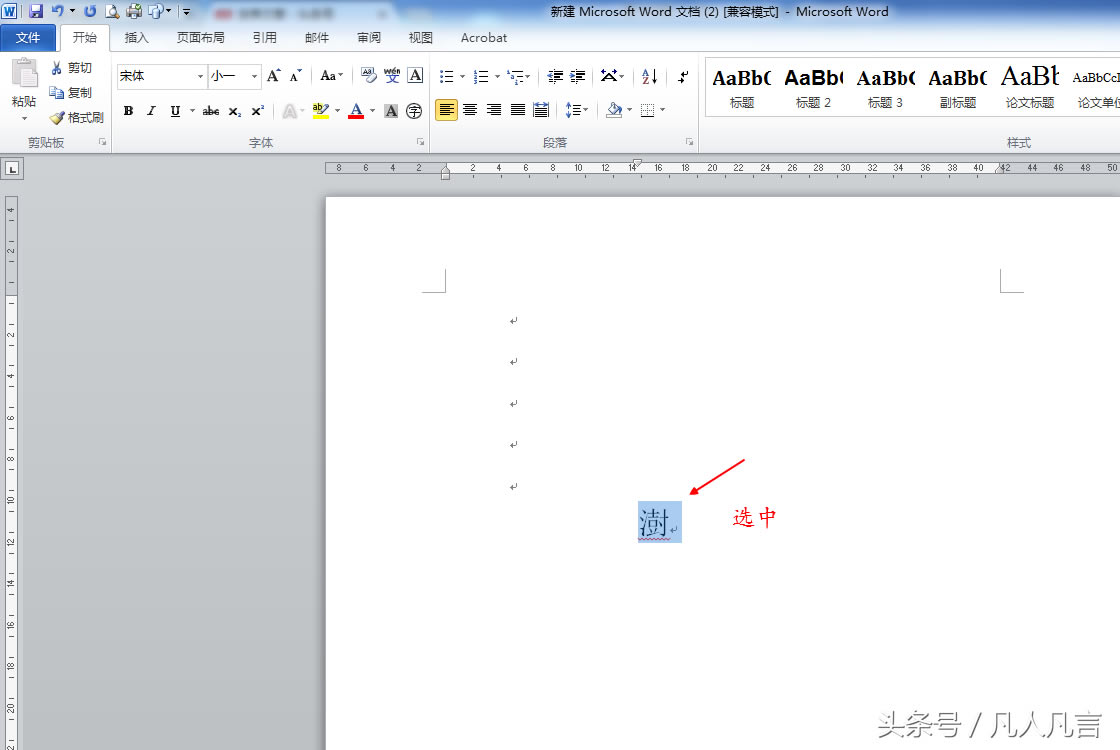Viewport: 1120px width, 750px height.
Task: Toggle Italic formatting
Action: click(x=152, y=111)
